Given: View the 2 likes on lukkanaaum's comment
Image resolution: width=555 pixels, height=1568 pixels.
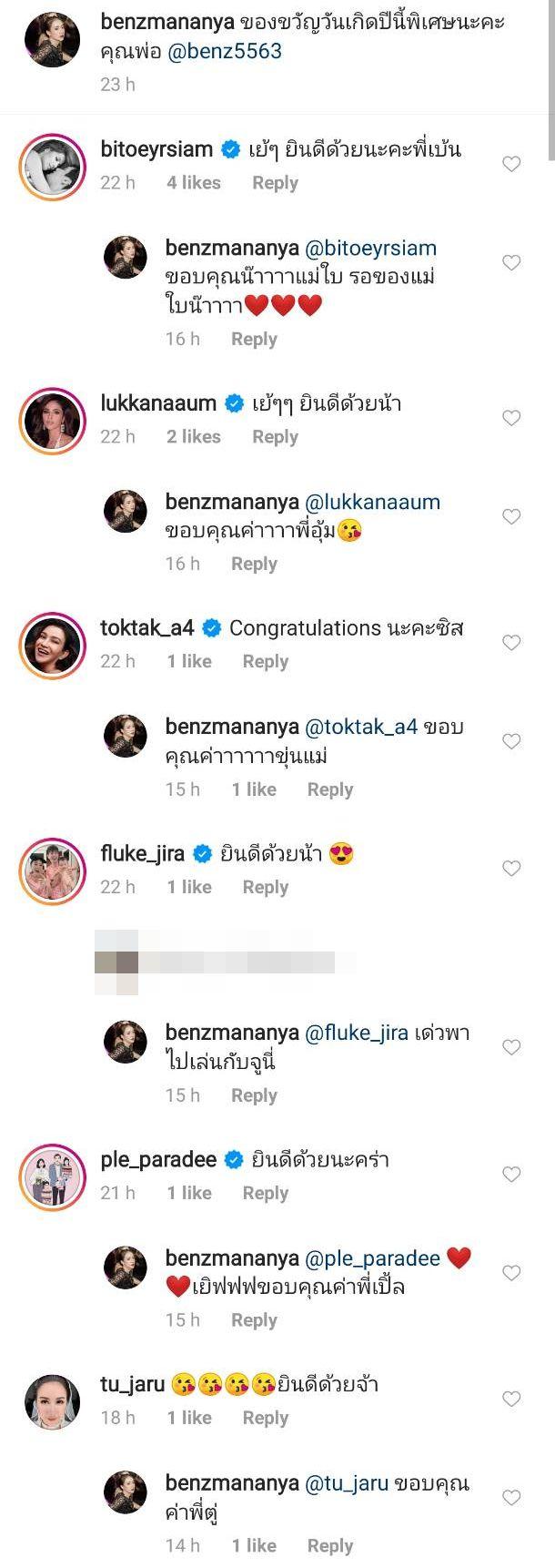Looking at the screenshot, I should (194, 437).
